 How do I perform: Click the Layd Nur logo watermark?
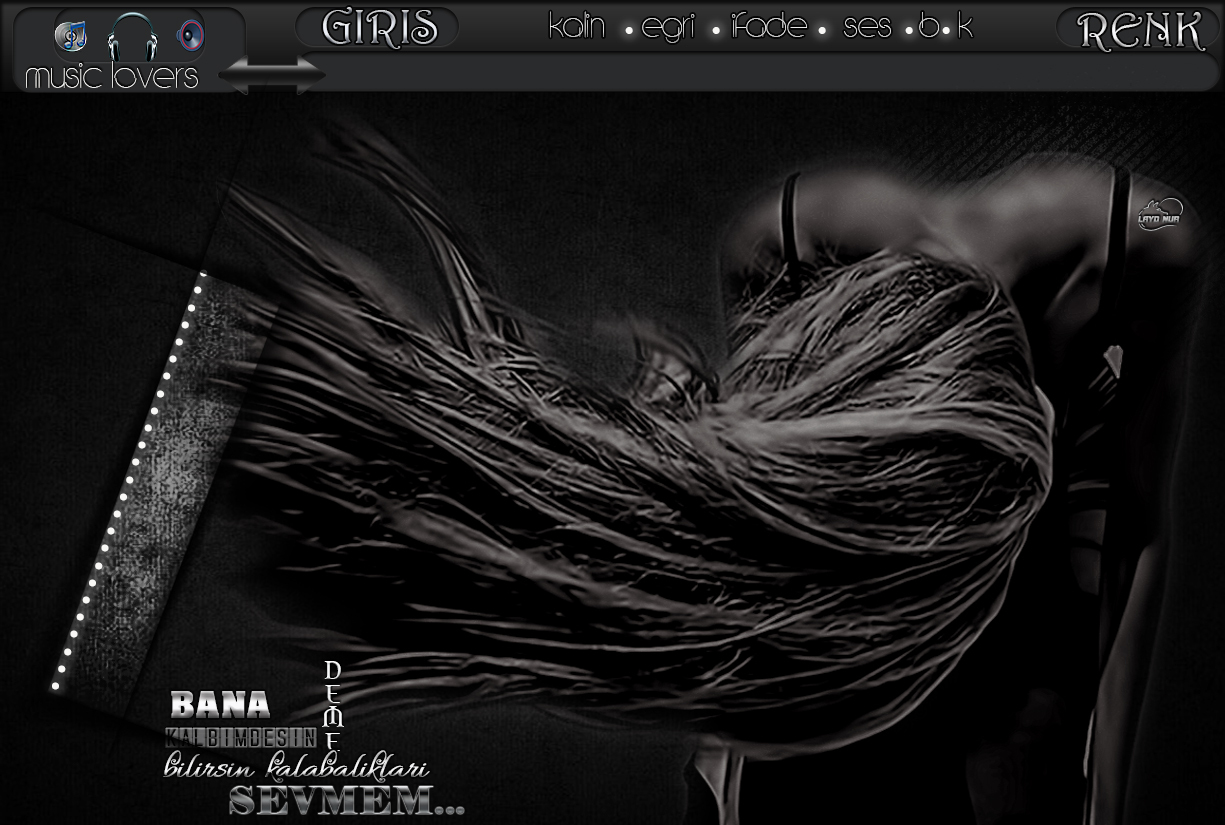click(x=1158, y=215)
